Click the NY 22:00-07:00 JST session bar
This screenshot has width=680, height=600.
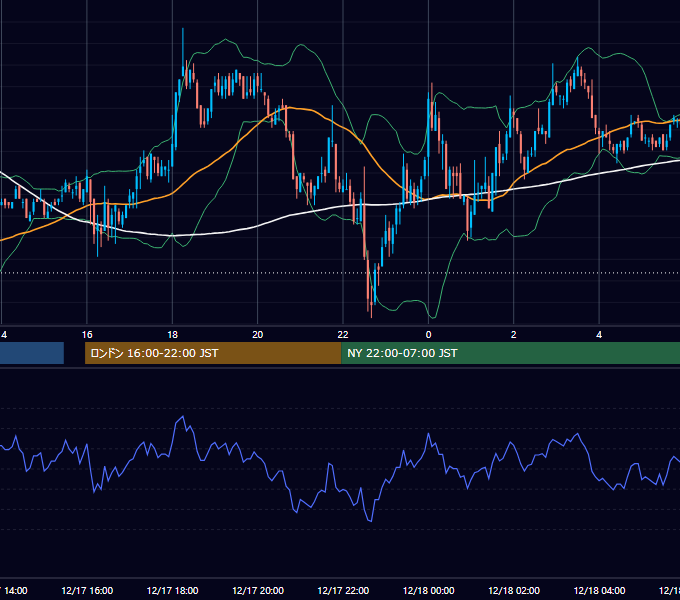click(510, 353)
